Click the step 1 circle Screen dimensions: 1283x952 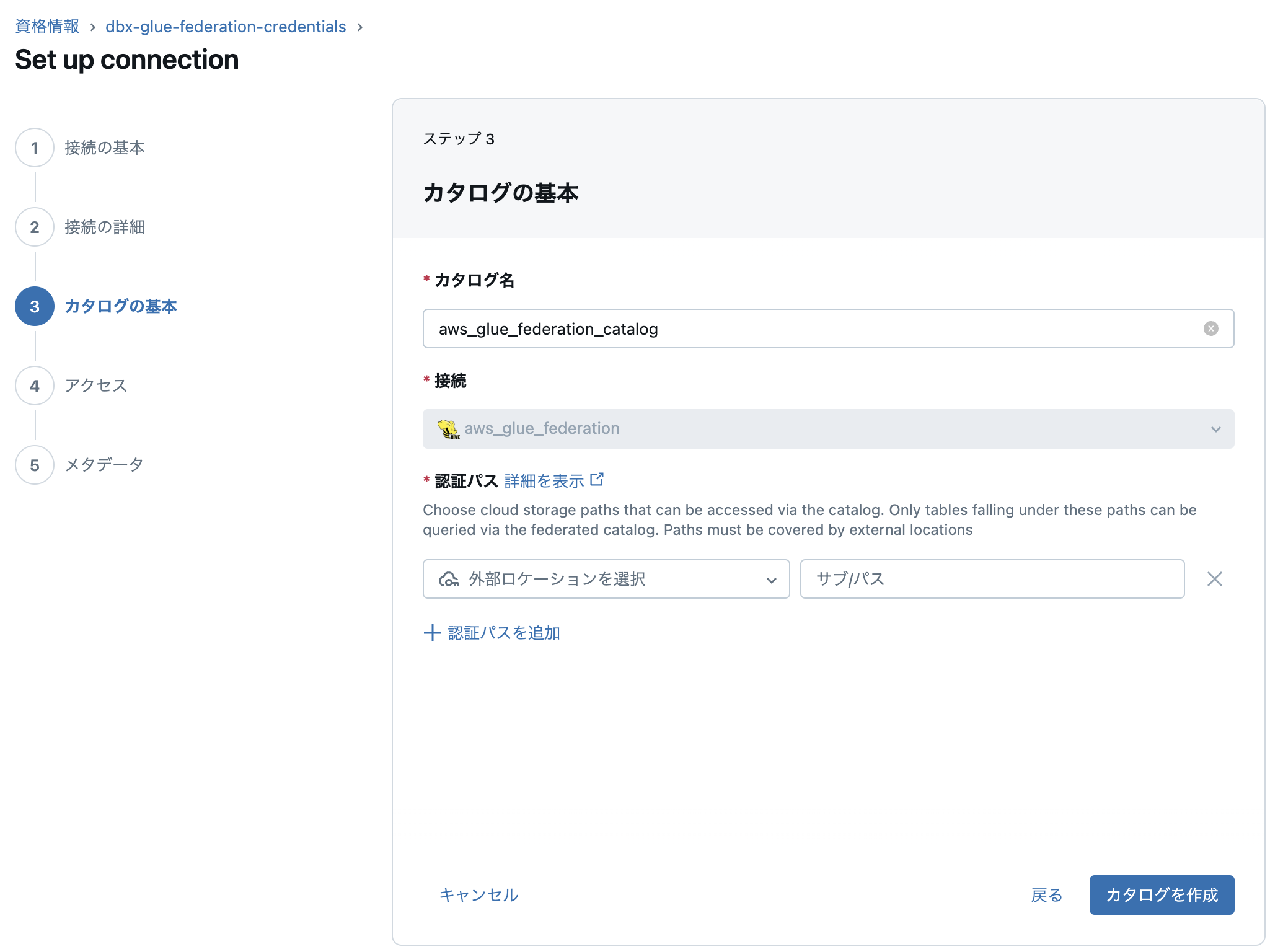click(35, 148)
